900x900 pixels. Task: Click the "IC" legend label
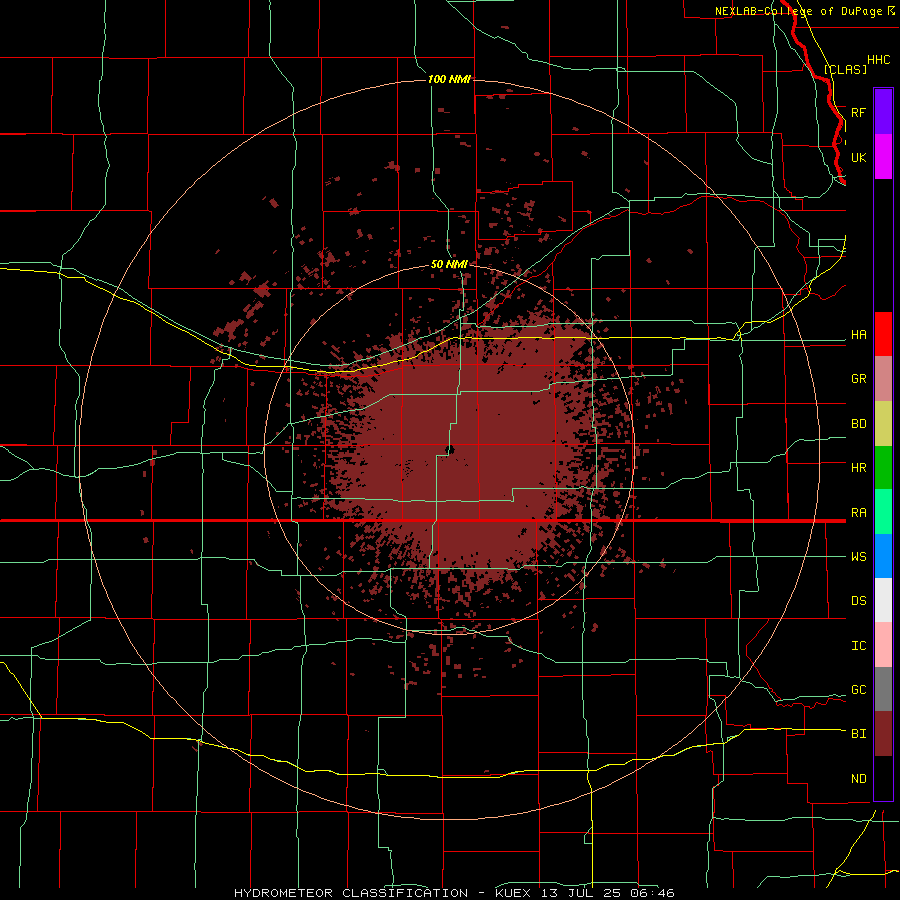(x=859, y=646)
